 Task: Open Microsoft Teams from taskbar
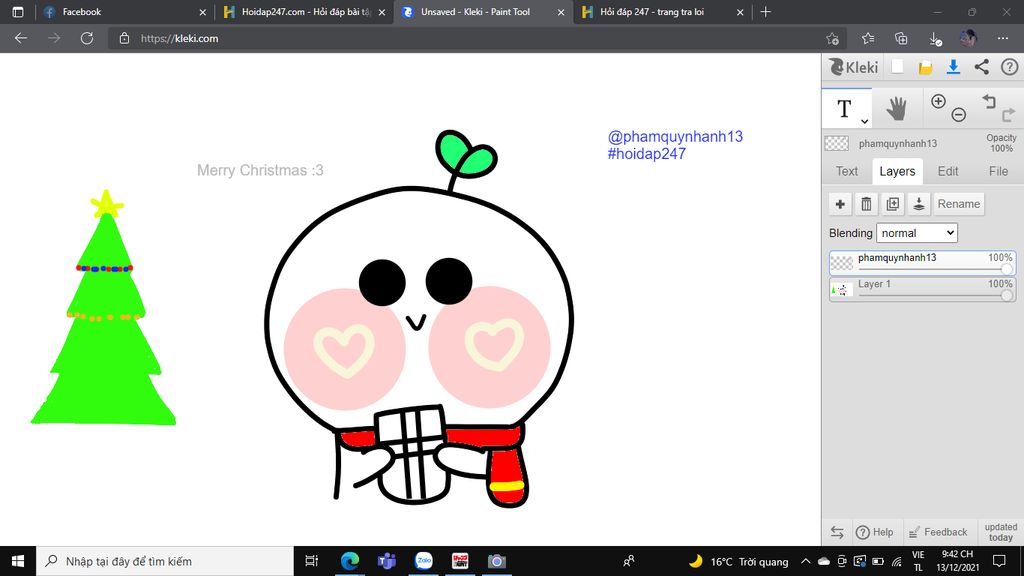[387, 561]
